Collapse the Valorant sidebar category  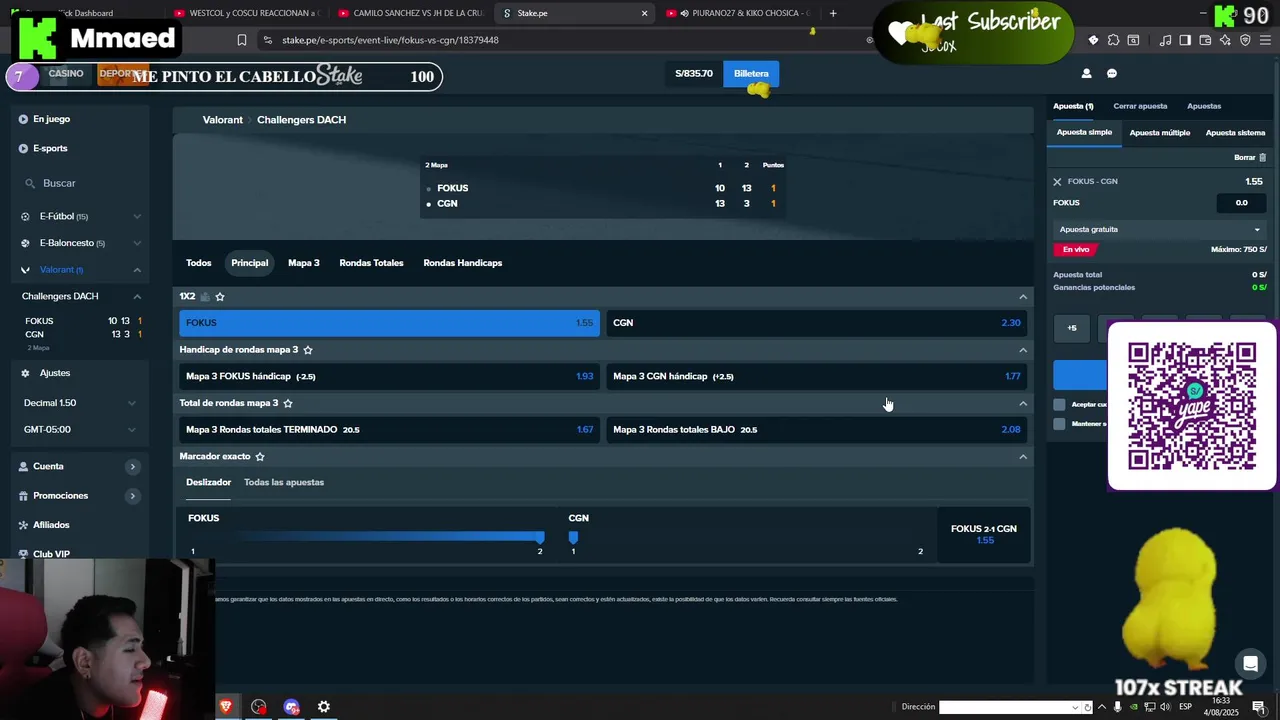pos(137,270)
